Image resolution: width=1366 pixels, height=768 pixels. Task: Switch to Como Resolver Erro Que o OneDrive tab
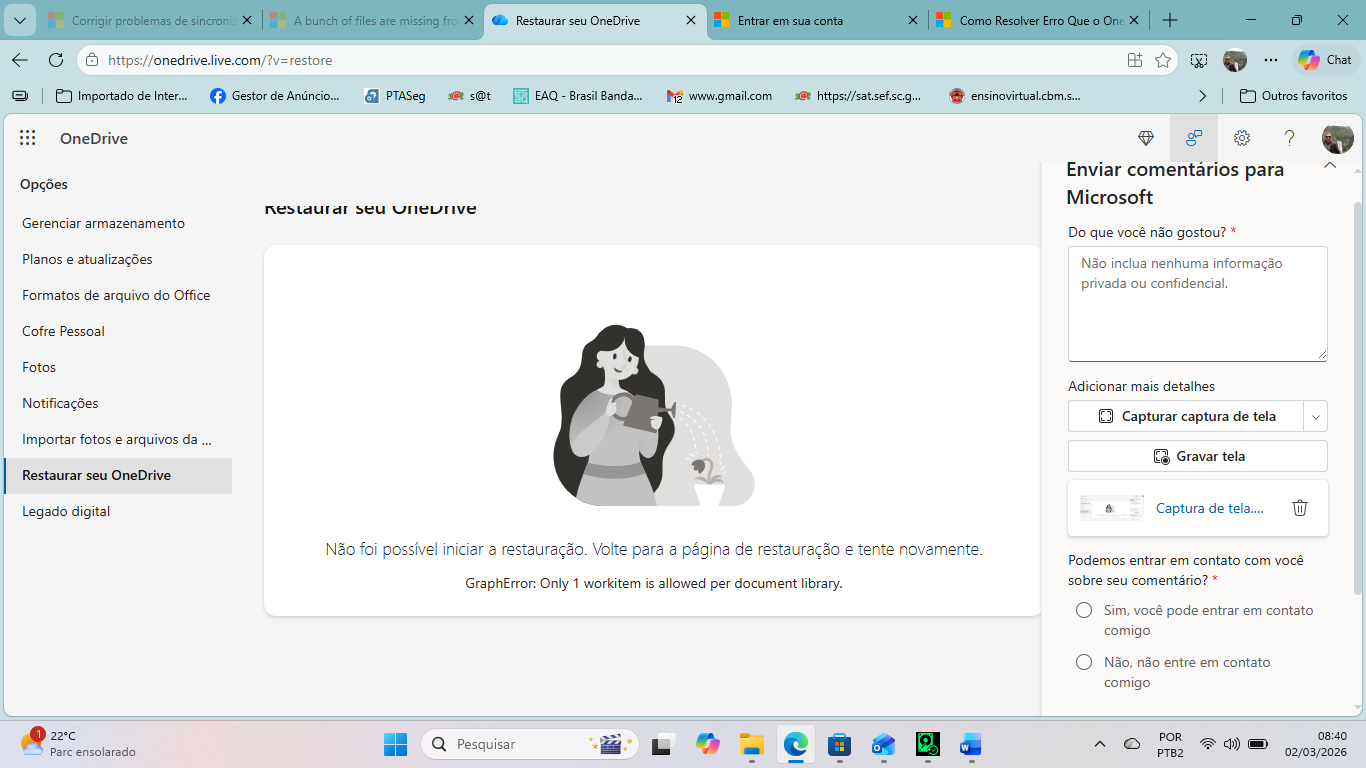(x=1039, y=20)
